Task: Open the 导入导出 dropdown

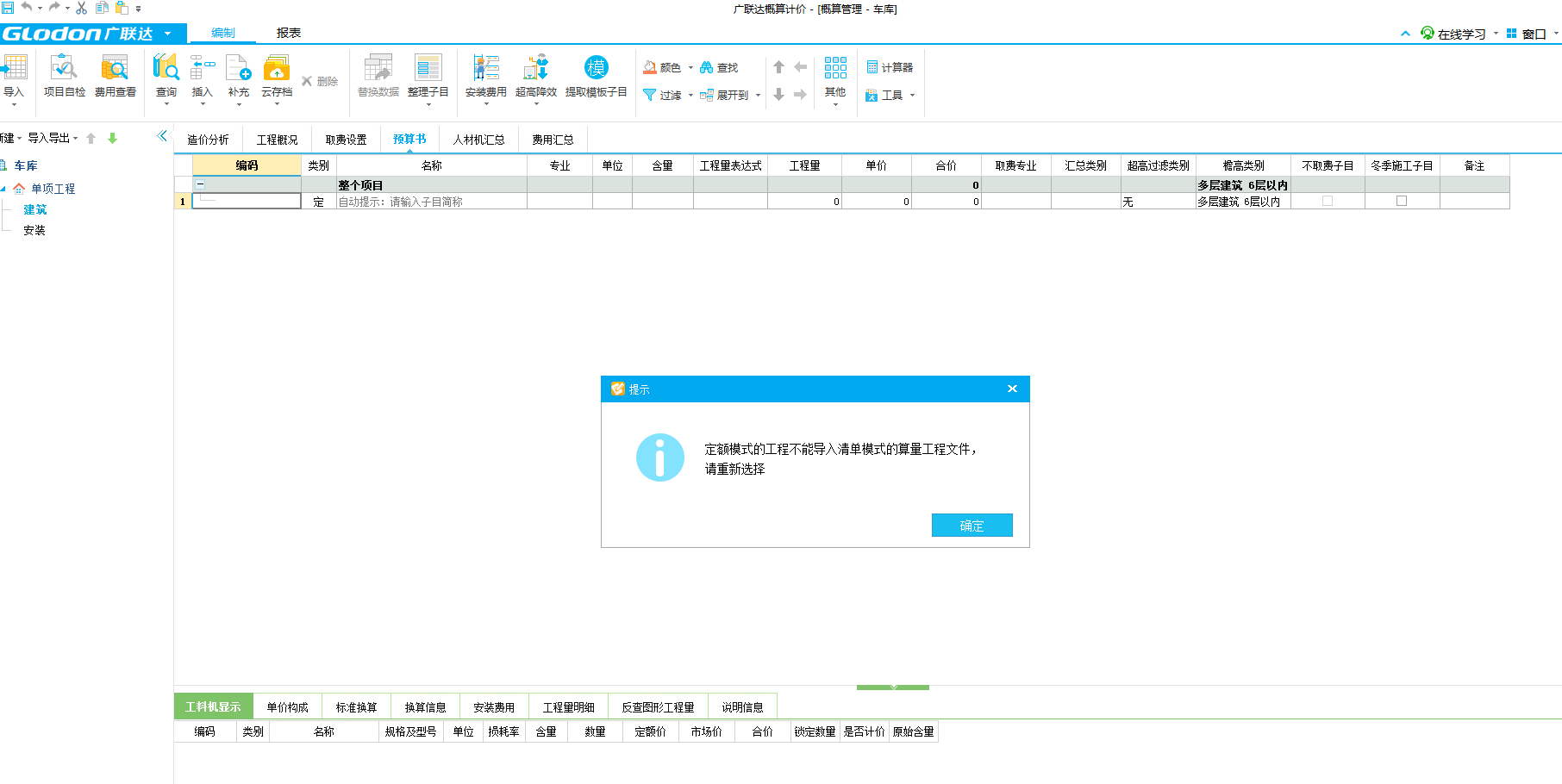Action: point(53,138)
